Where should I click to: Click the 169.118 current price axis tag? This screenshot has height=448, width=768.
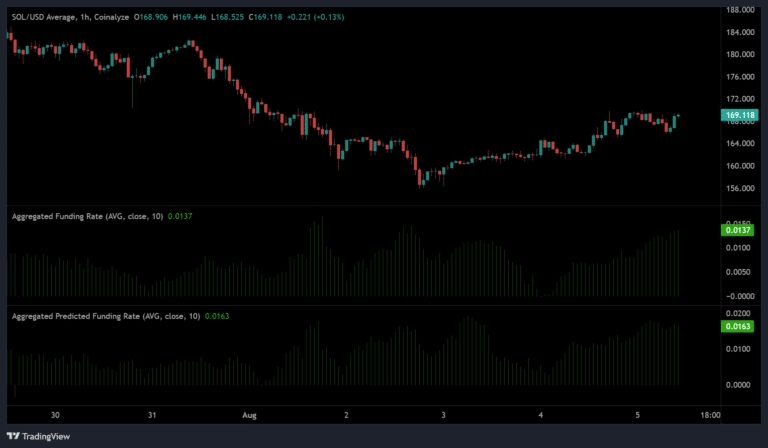click(x=738, y=116)
